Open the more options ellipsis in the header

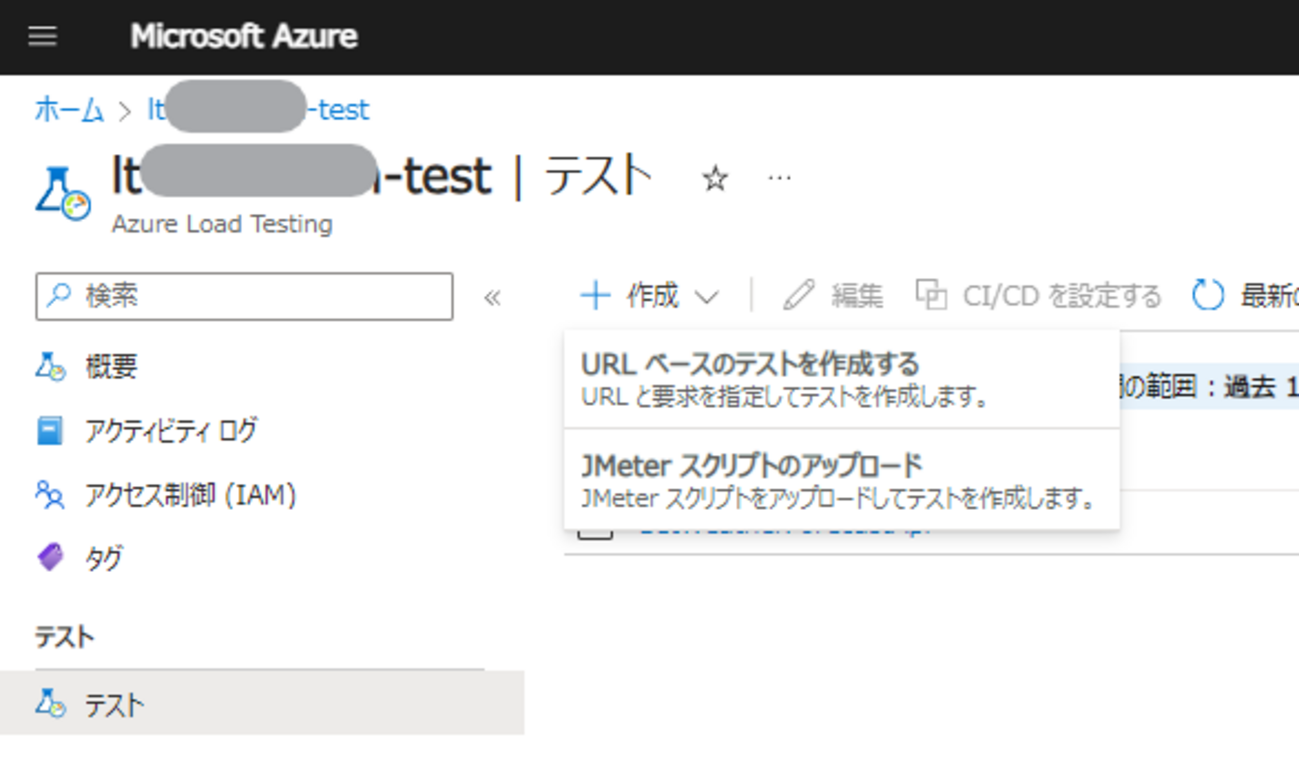click(x=779, y=178)
